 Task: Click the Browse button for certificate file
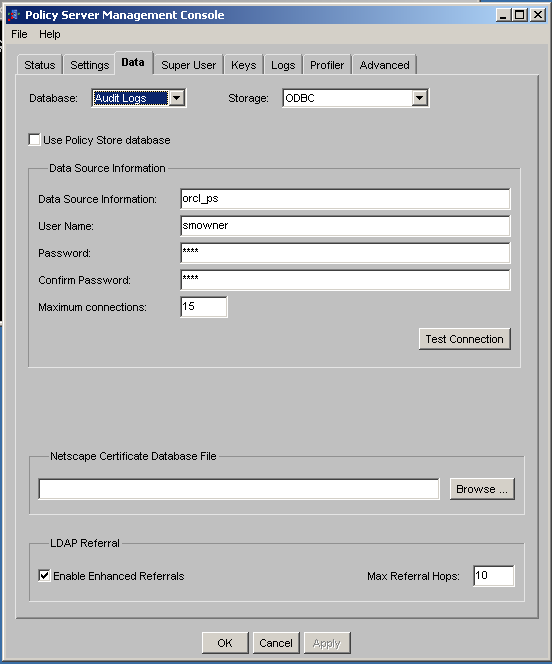click(x=482, y=489)
